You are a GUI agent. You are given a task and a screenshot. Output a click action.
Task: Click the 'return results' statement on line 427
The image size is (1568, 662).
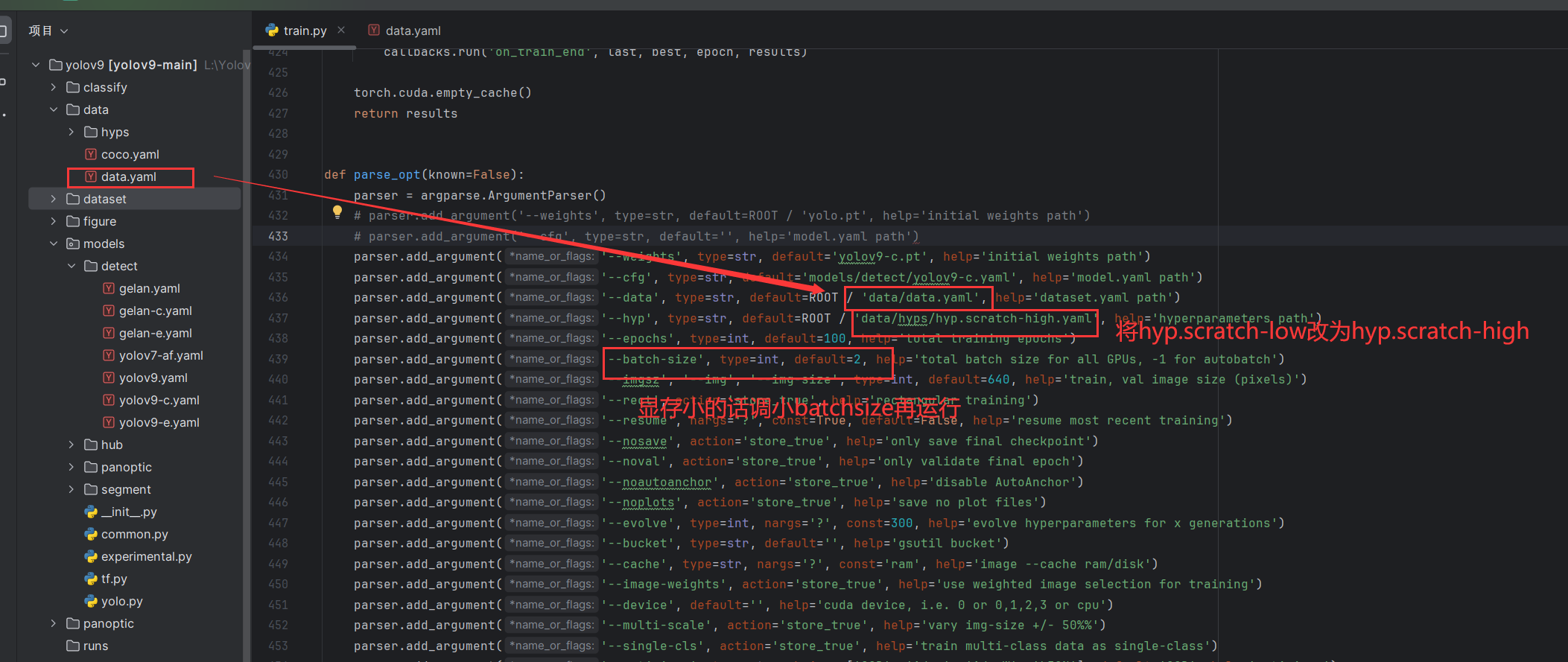(x=405, y=113)
